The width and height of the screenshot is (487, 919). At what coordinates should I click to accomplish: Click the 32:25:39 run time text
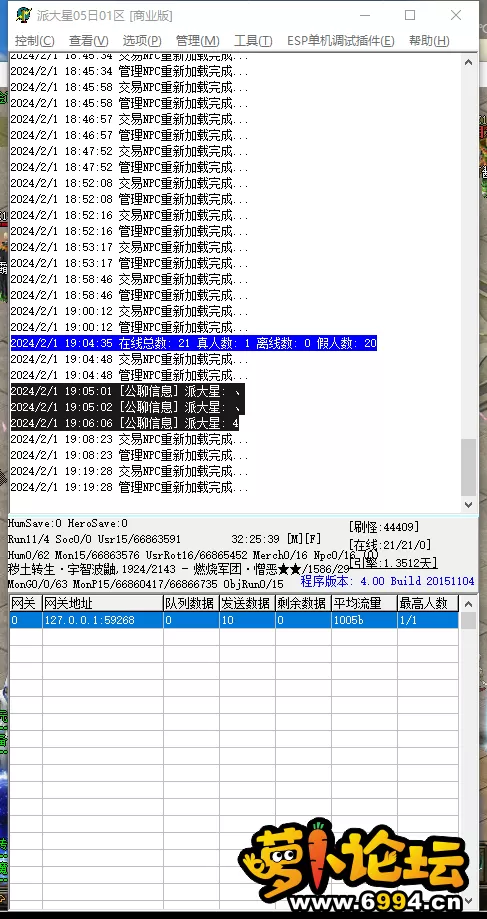(x=256, y=539)
